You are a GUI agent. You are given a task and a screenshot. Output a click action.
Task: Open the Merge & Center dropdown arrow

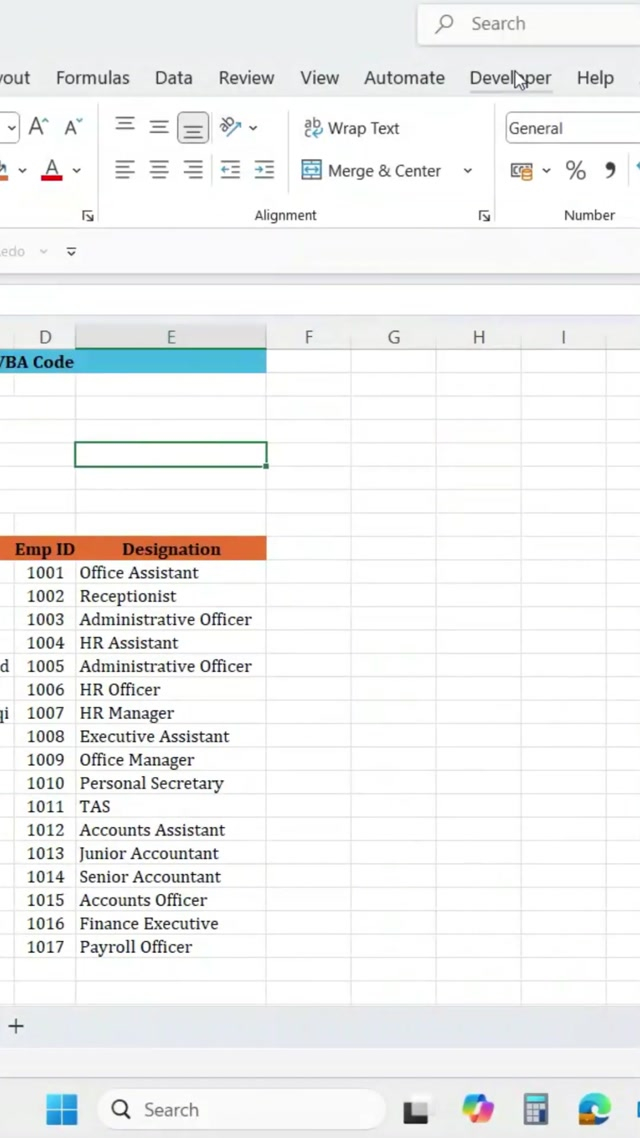[x=467, y=171]
